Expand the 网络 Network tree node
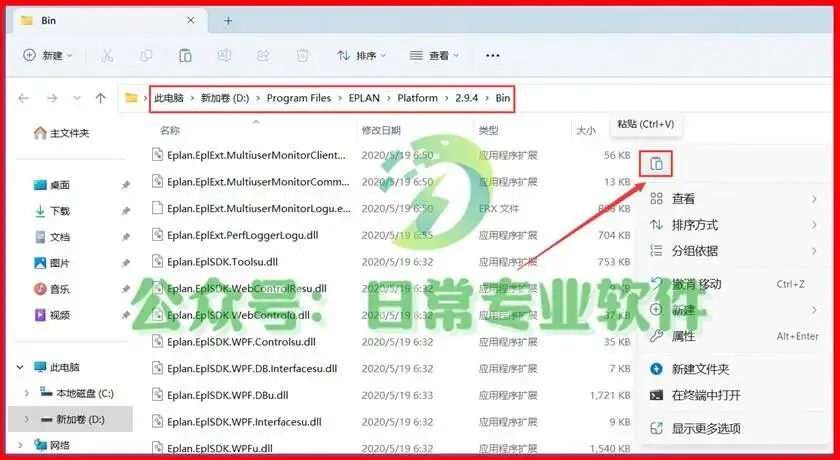The width and height of the screenshot is (840, 460). click(20, 444)
